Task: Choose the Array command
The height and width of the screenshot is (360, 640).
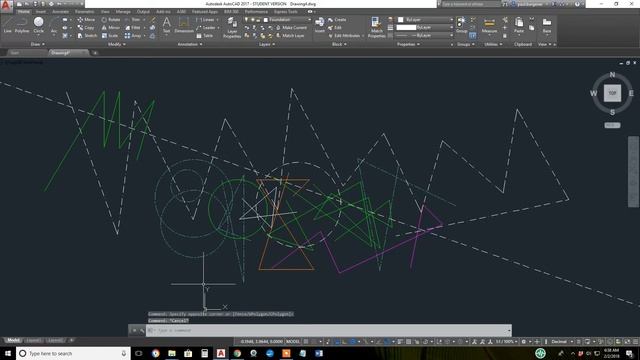Action: click(133, 36)
